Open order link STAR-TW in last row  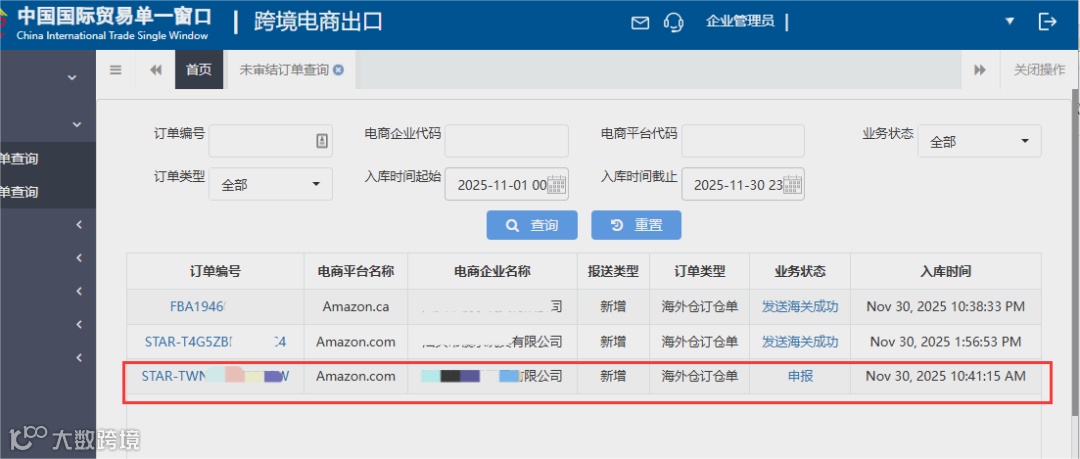coord(216,376)
